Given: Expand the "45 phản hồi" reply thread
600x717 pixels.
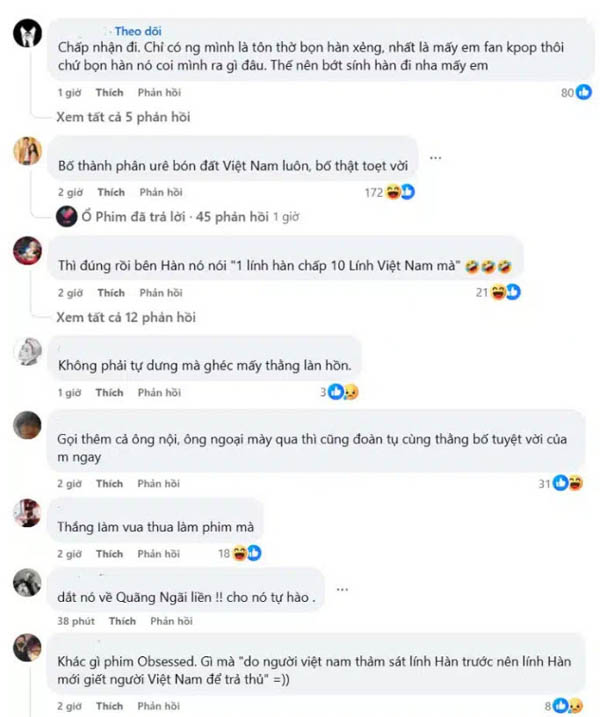Looking at the screenshot, I should 232,217.
